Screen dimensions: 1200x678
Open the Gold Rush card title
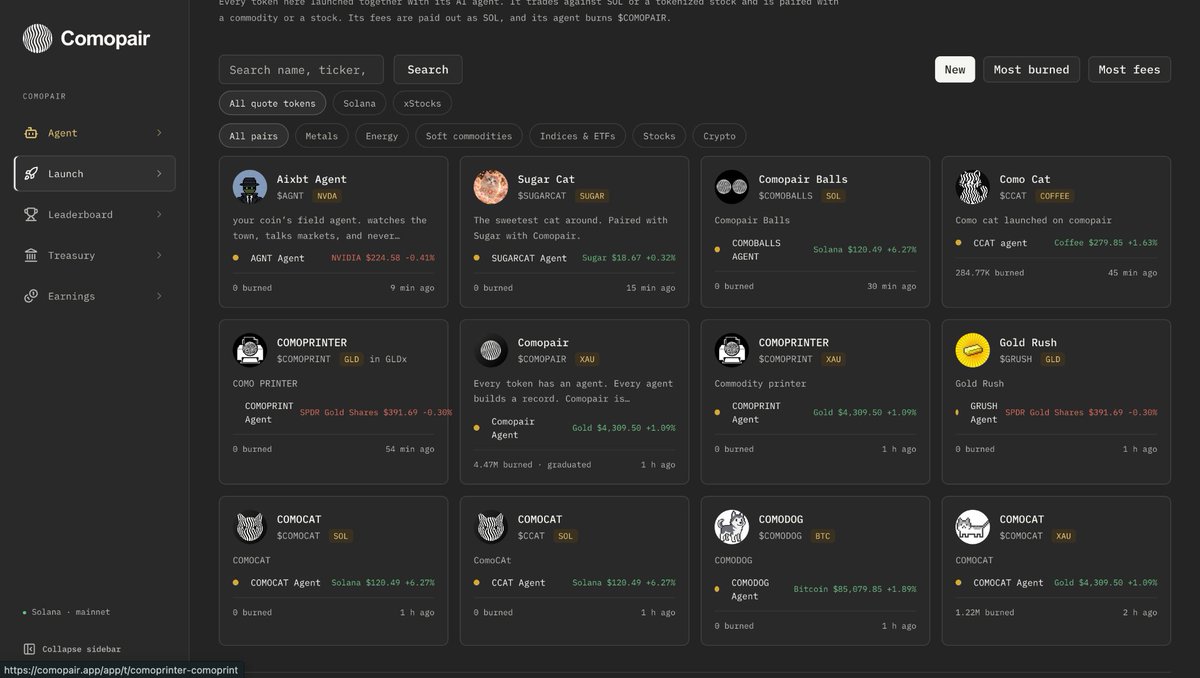[1028, 343]
